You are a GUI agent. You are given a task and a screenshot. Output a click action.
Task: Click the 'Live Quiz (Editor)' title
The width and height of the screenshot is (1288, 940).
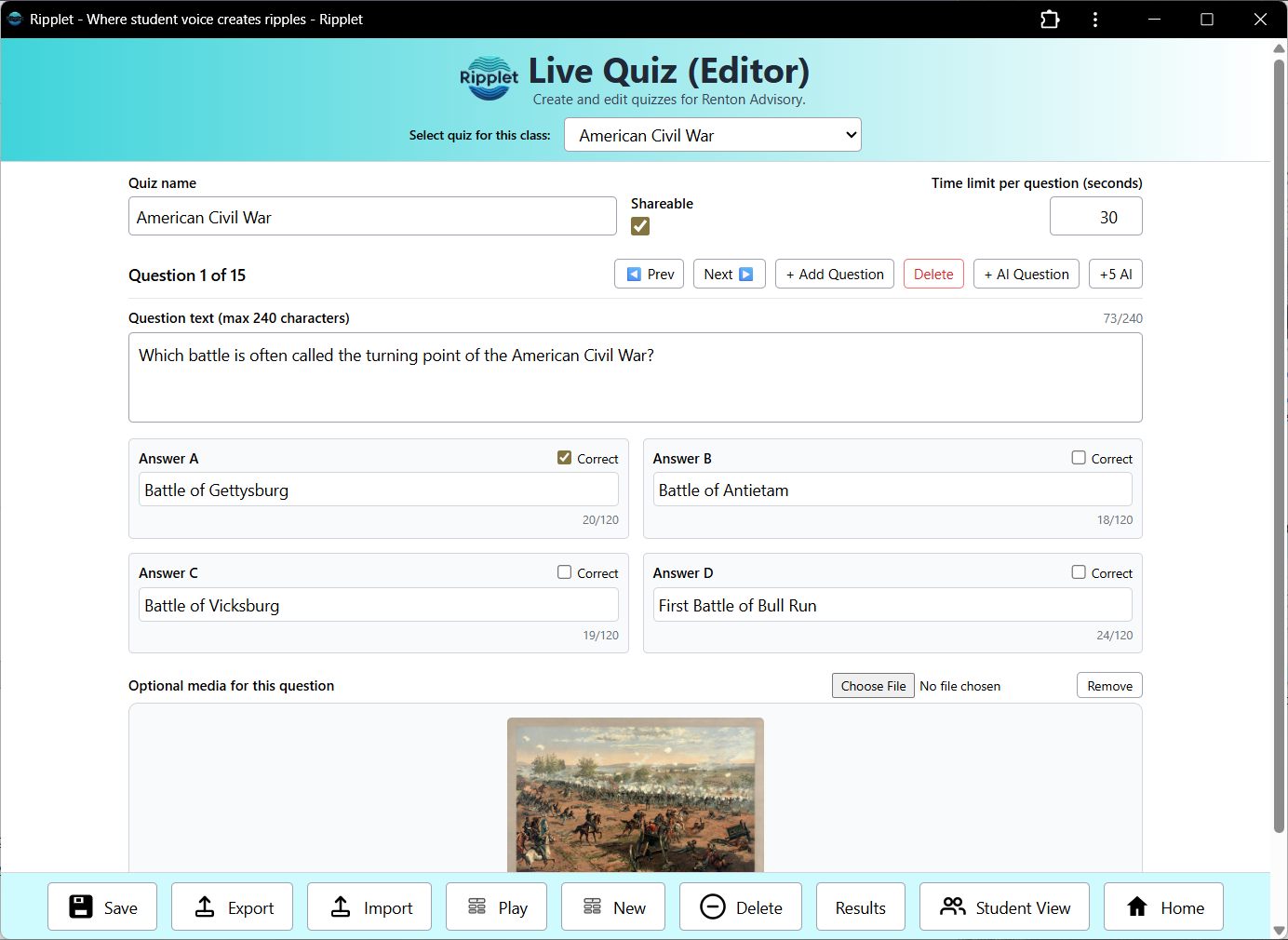pos(669,71)
